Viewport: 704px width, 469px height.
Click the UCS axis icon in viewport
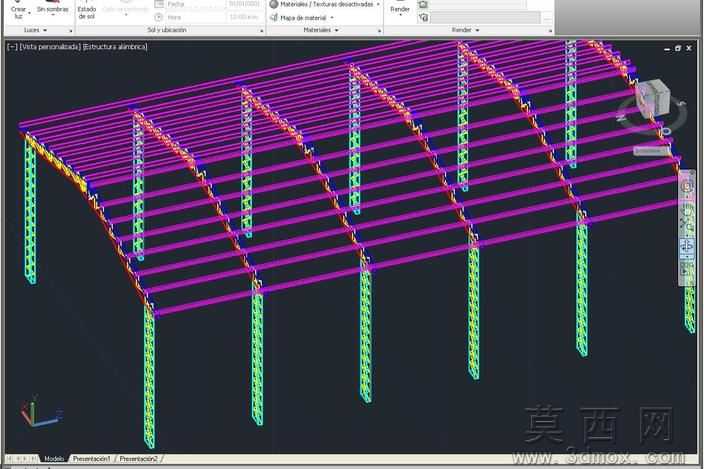pyautogui.click(x=40, y=412)
